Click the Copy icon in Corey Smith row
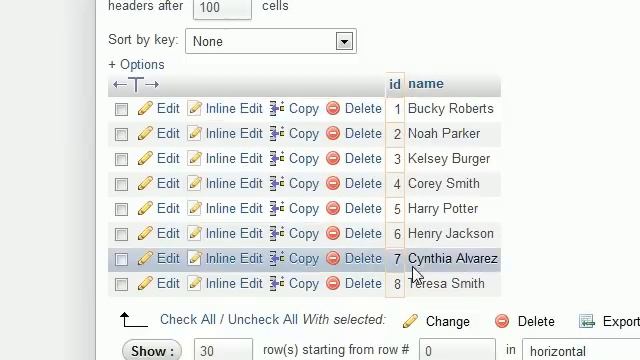640x360 pixels. 277,183
